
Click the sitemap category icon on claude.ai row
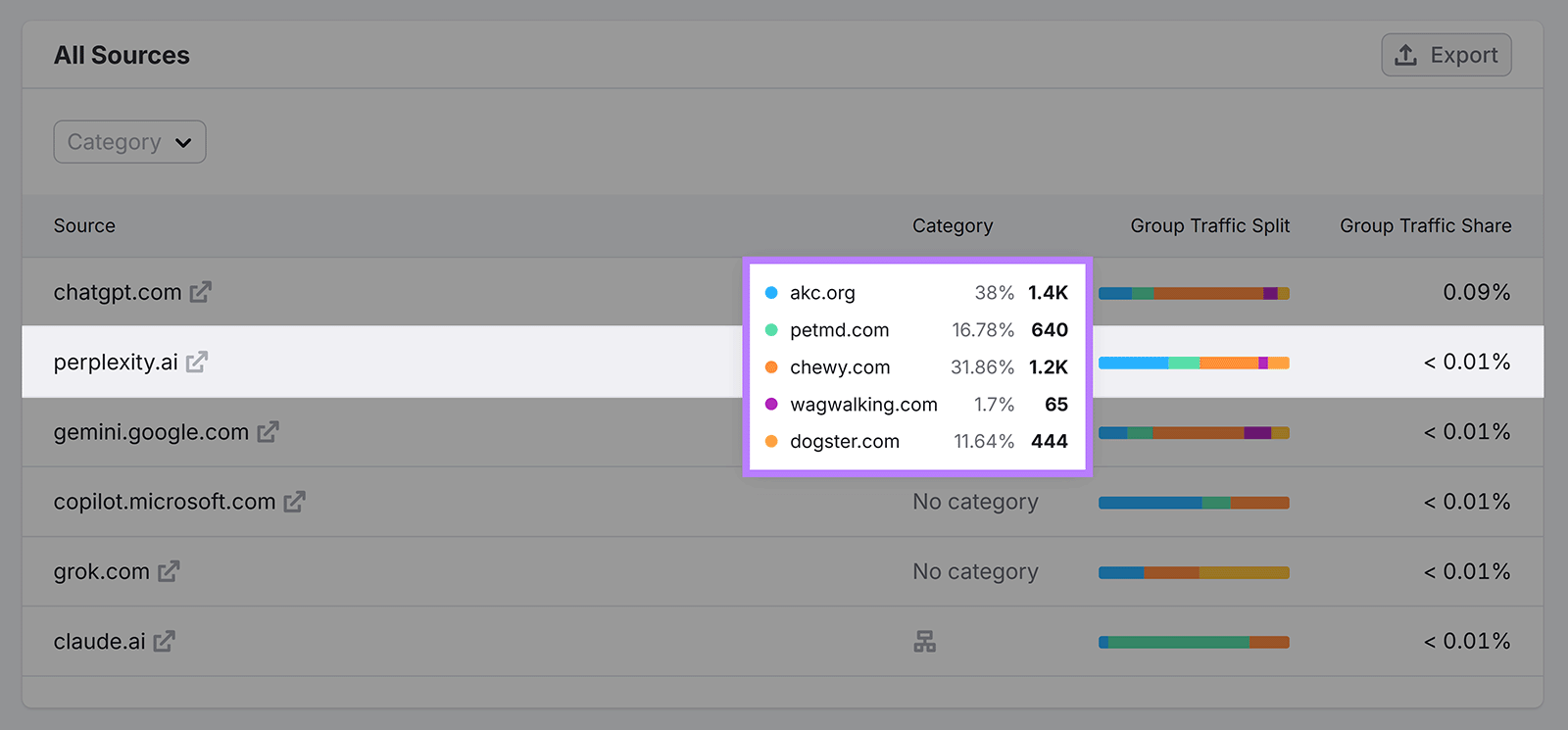tap(925, 642)
